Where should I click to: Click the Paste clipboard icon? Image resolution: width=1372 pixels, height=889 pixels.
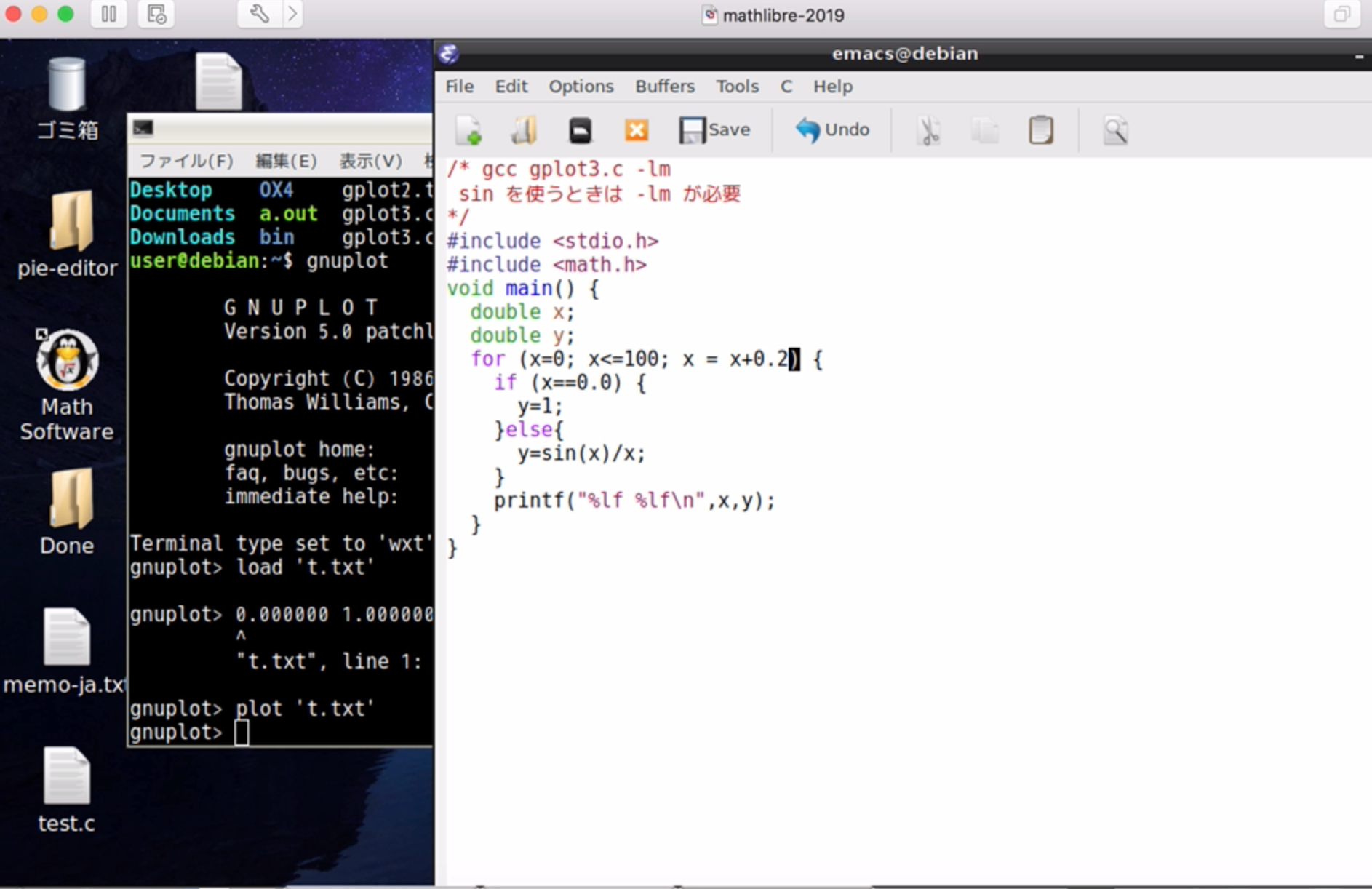[x=1041, y=130]
